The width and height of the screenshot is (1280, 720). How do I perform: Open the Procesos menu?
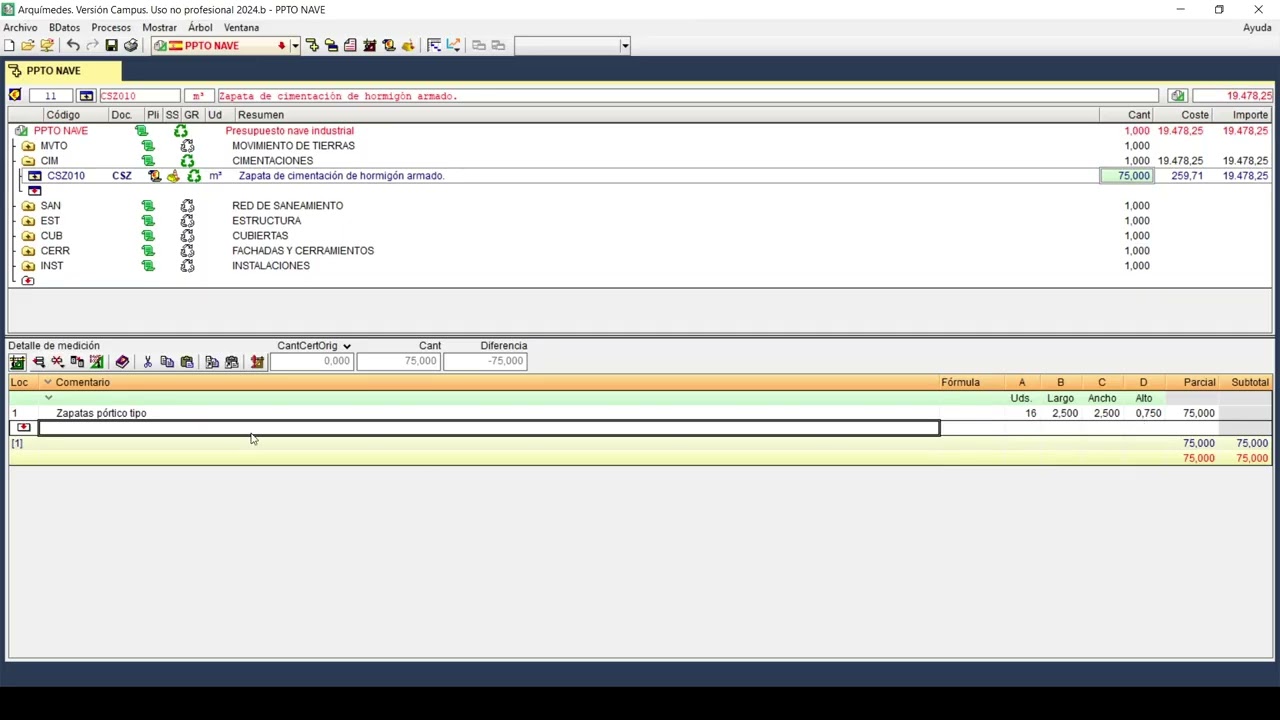tap(111, 27)
